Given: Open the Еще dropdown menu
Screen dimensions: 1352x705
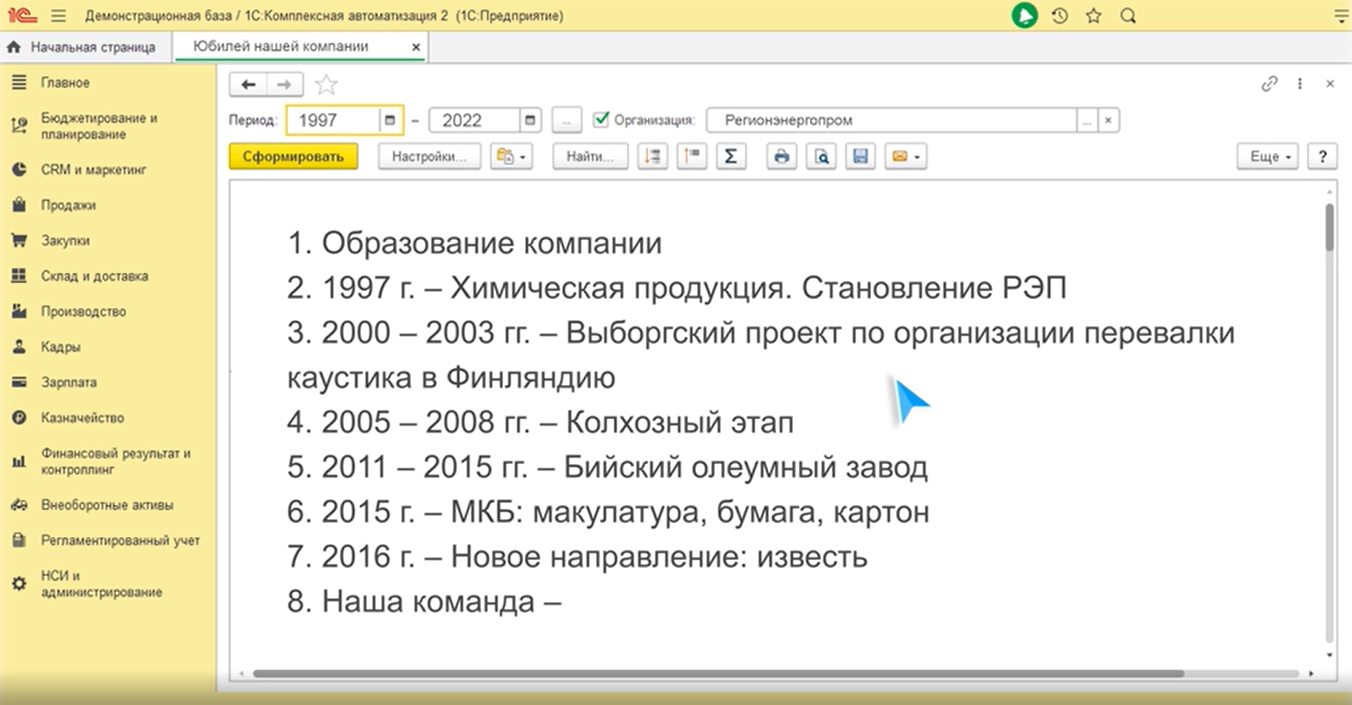Looking at the screenshot, I should (x=1266, y=156).
